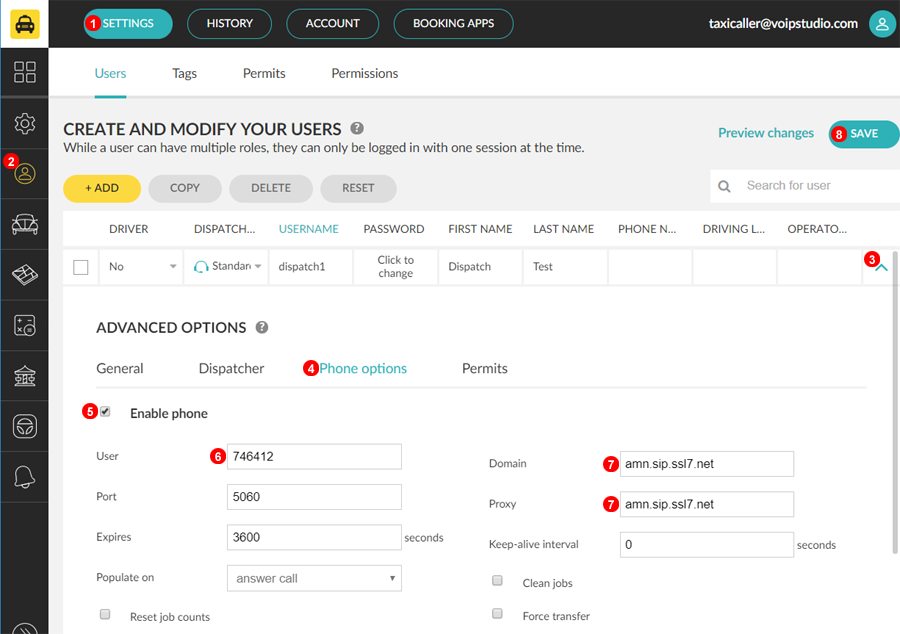
Task: Switch to the Tags tab
Action: pyautogui.click(x=184, y=73)
